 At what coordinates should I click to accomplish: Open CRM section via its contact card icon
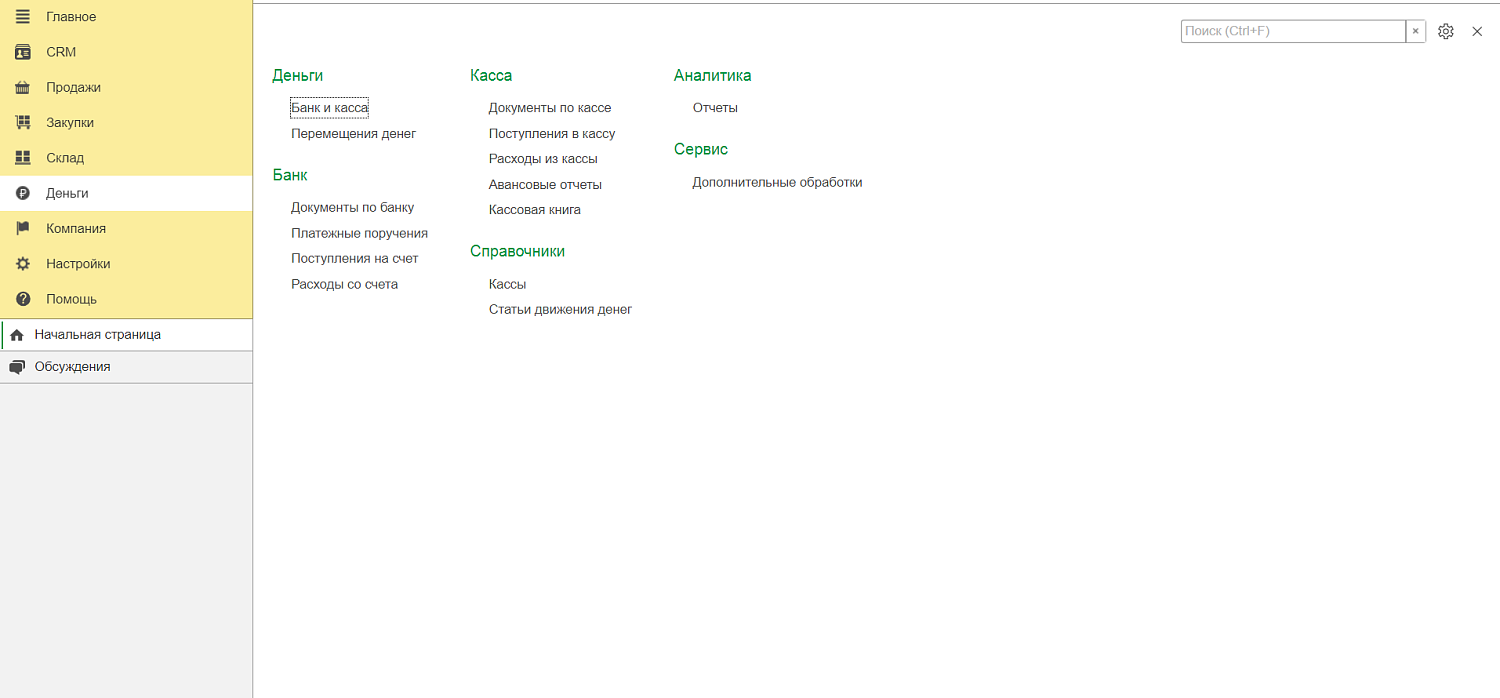tap(23, 52)
